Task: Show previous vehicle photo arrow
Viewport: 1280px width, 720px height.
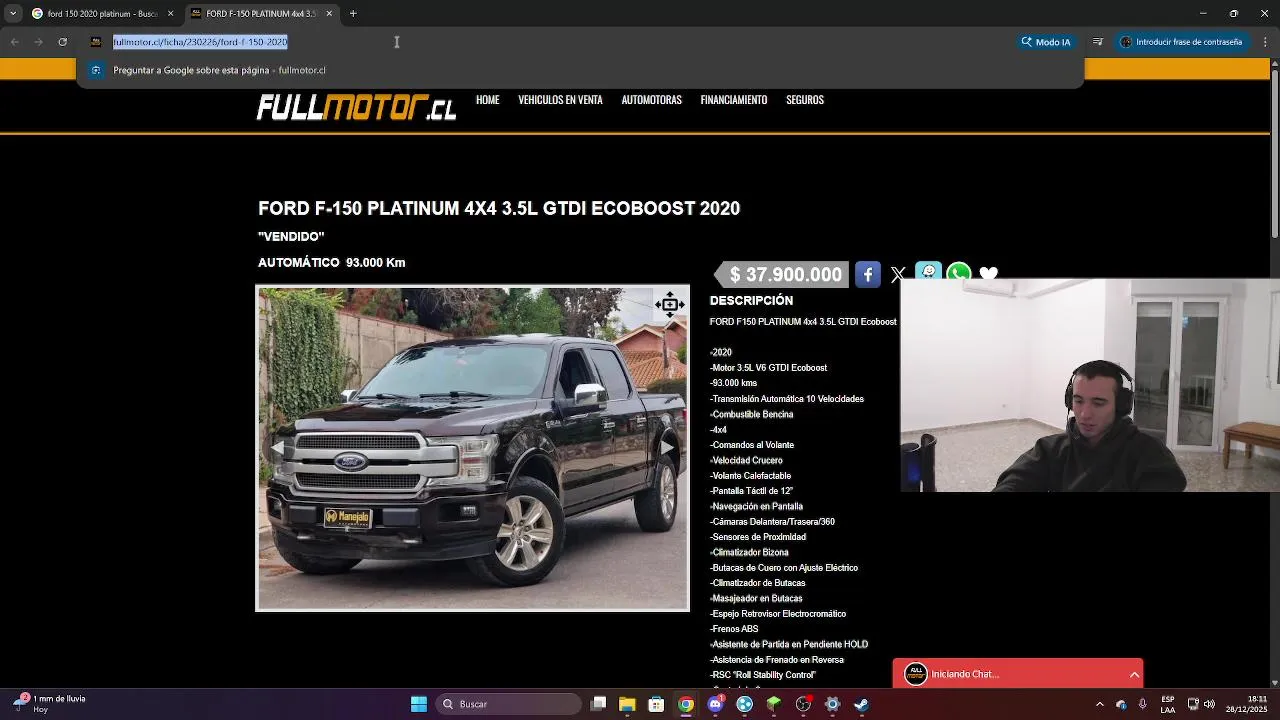Action: click(x=279, y=447)
